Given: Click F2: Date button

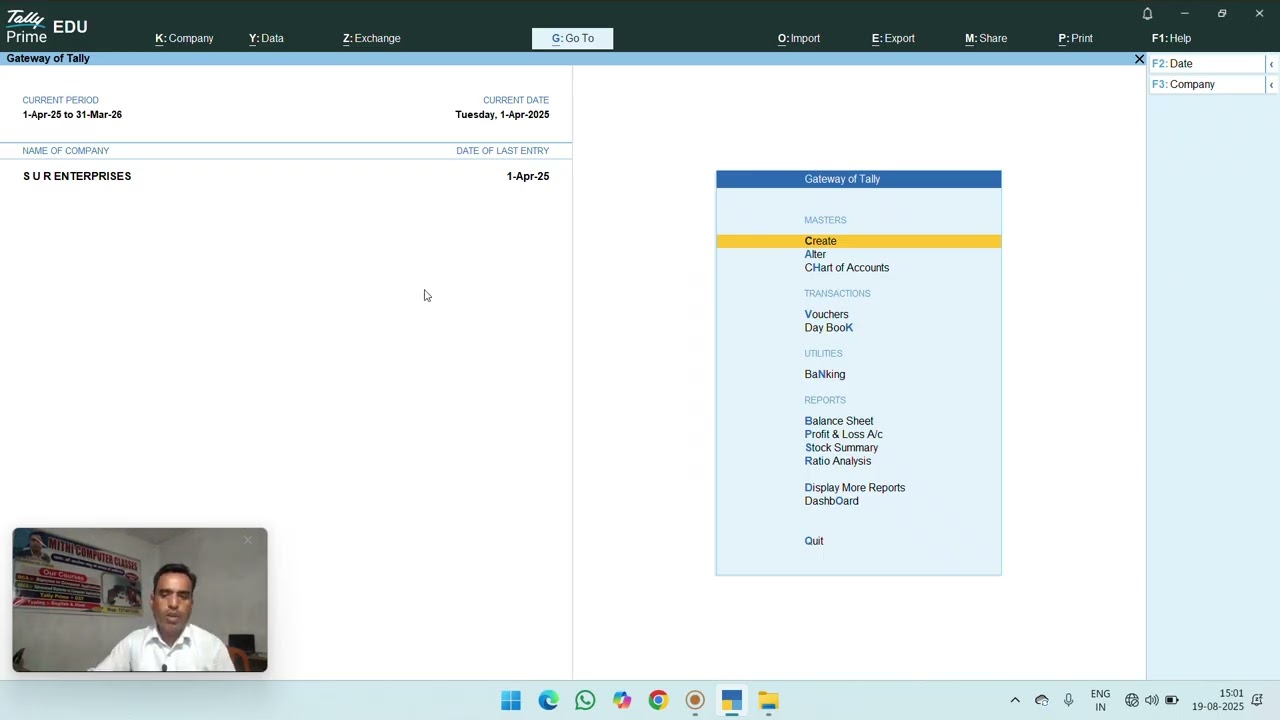Looking at the screenshot, I should (x=1207, y=64).
